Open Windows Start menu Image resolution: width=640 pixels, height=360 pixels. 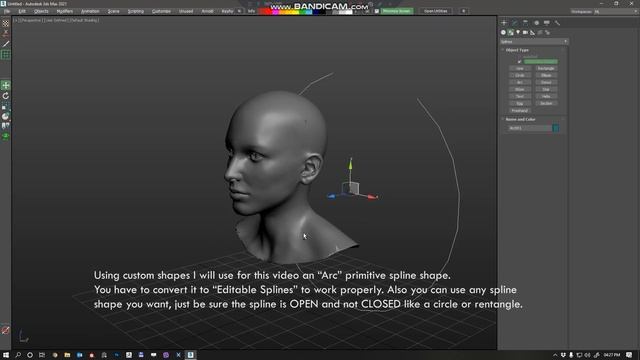click(x=6, y=355)
